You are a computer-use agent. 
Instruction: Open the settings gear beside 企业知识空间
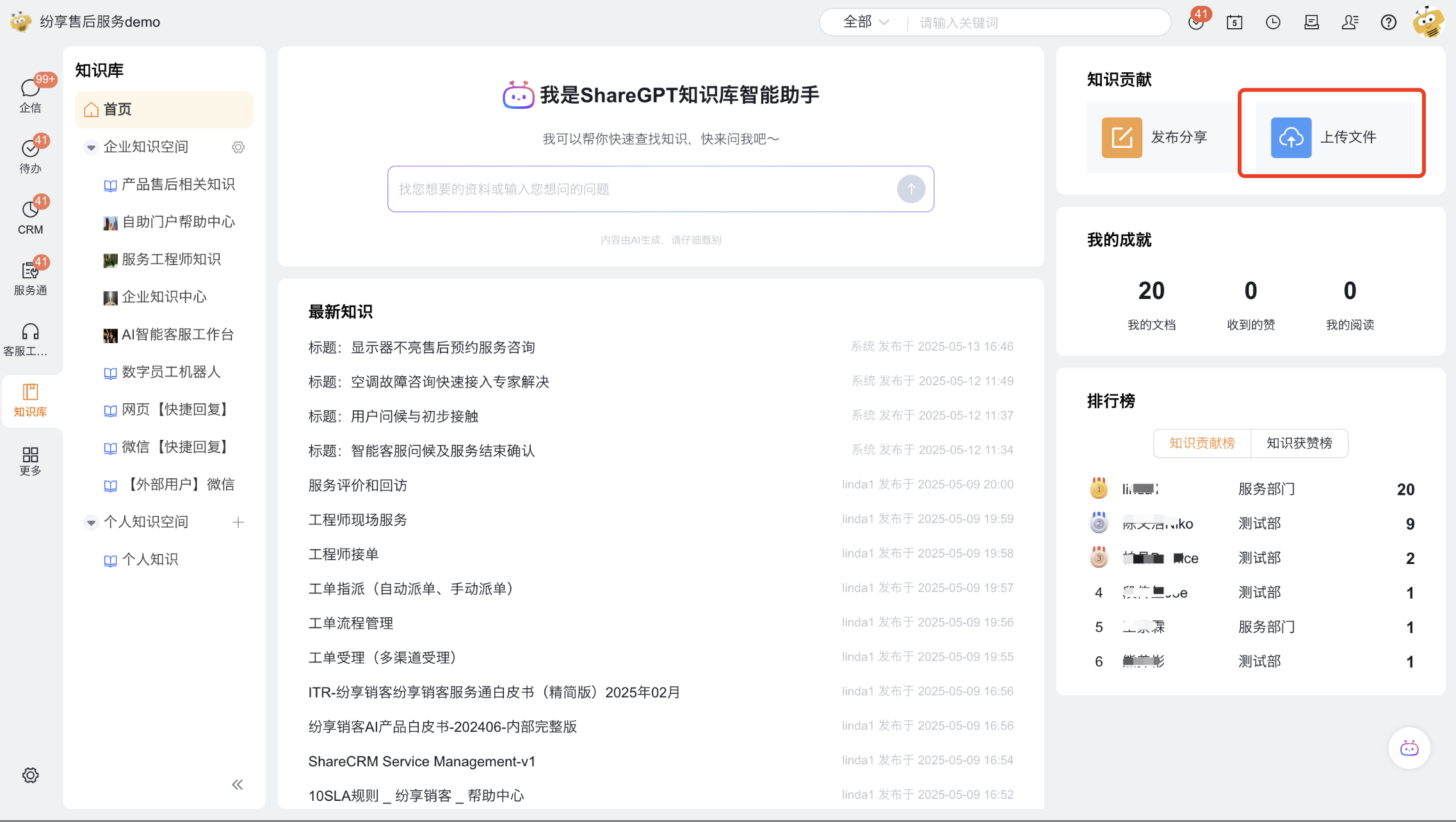click(x=238, y=147)
